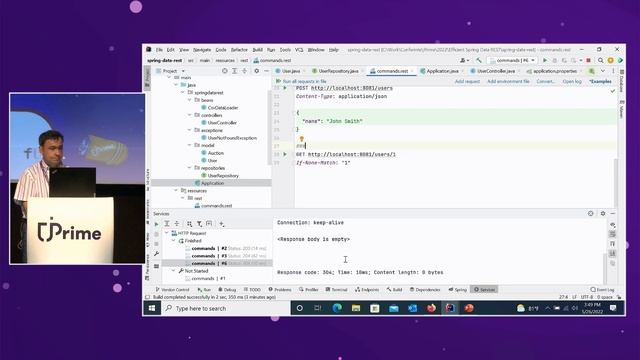Toggle the Project tool window stripe button

(147, 77)
